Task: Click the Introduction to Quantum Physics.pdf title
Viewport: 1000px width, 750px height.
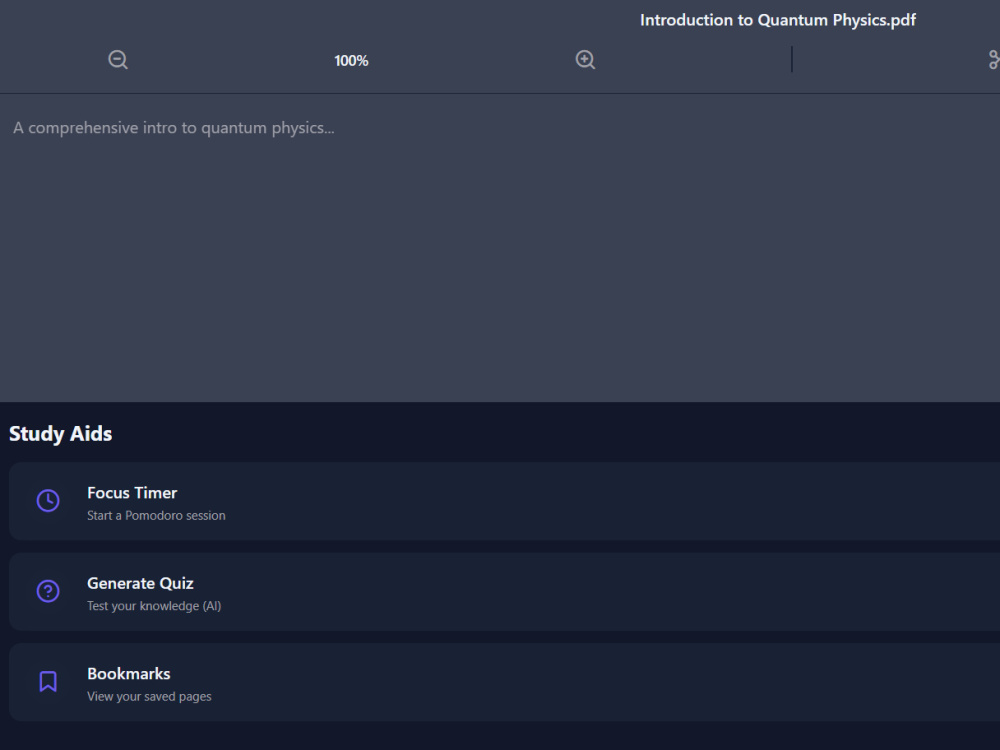Action: [x=777, y=20]
